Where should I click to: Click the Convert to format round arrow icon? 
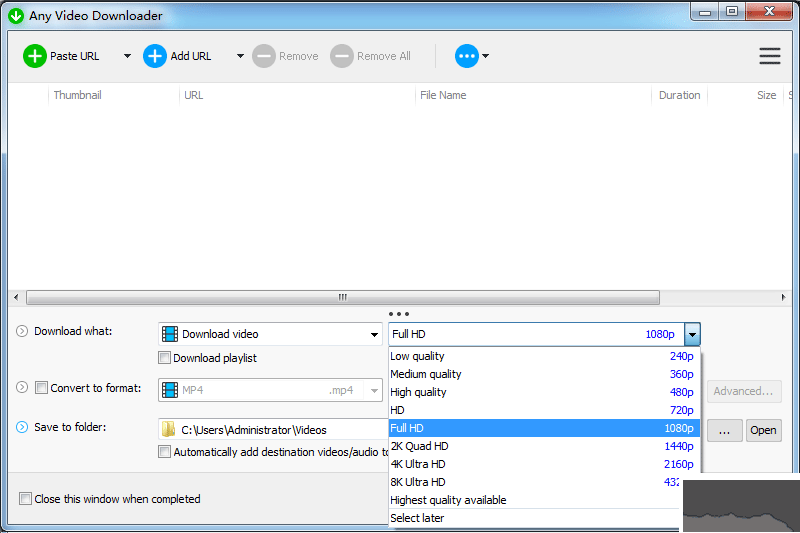point(22,387)
